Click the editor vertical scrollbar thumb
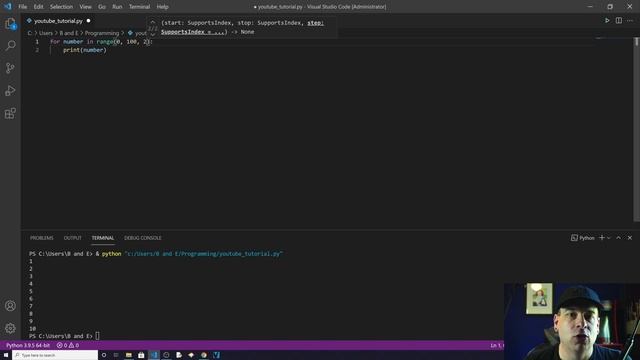 click(x=637, y=42)
